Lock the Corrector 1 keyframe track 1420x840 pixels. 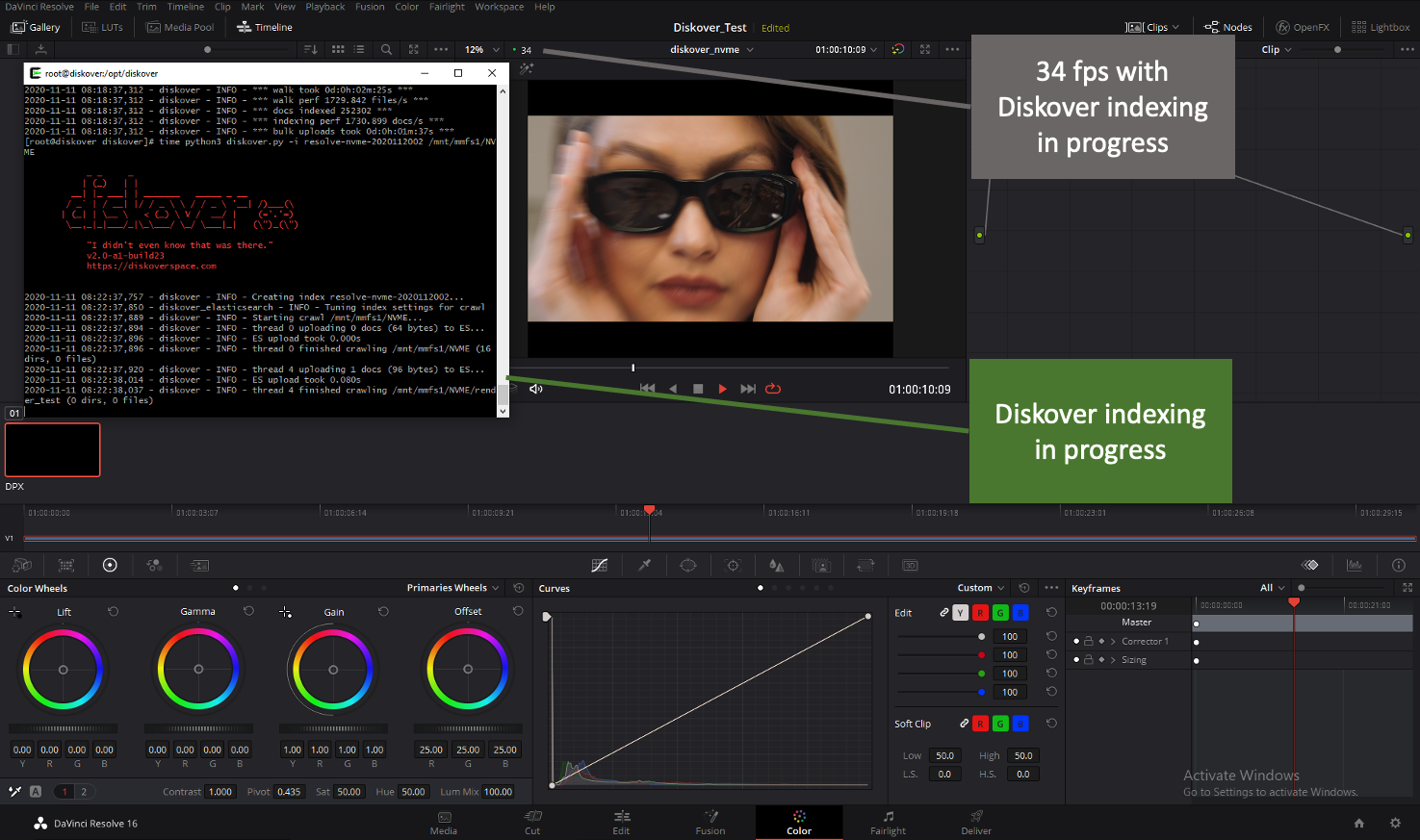[x=1089, y=641]
